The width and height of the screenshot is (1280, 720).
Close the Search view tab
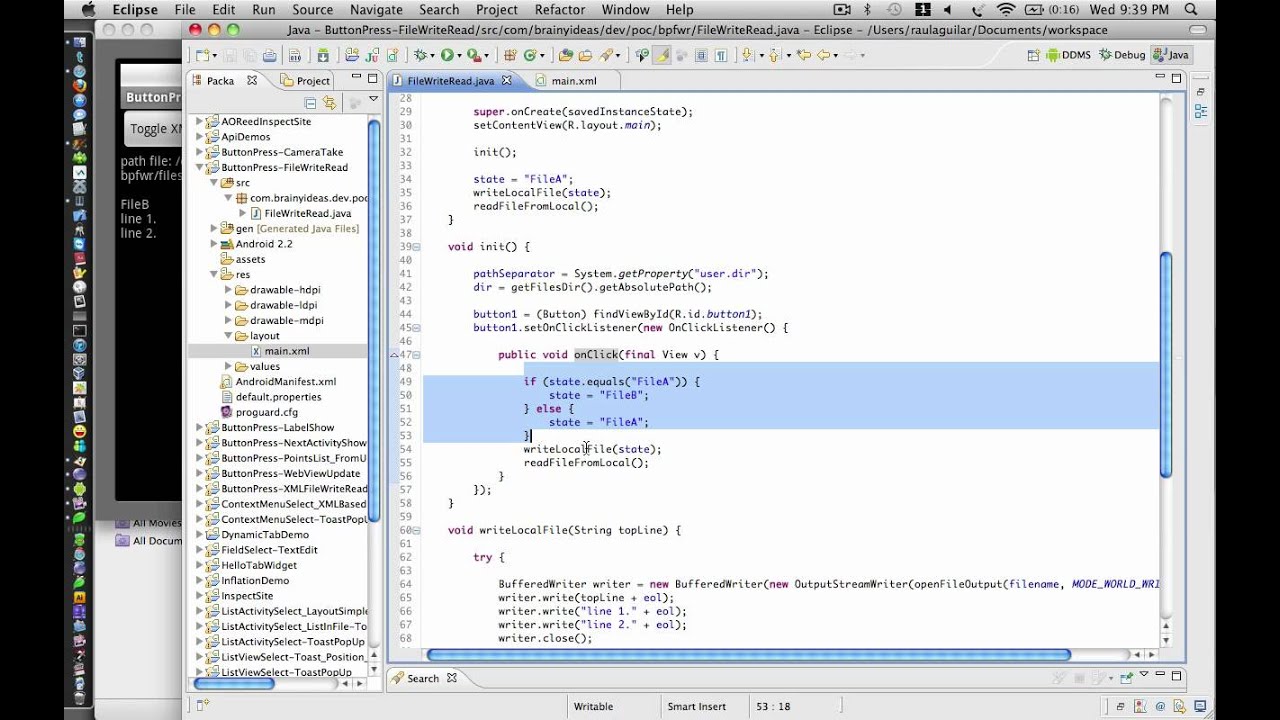[x=451, y=678]
